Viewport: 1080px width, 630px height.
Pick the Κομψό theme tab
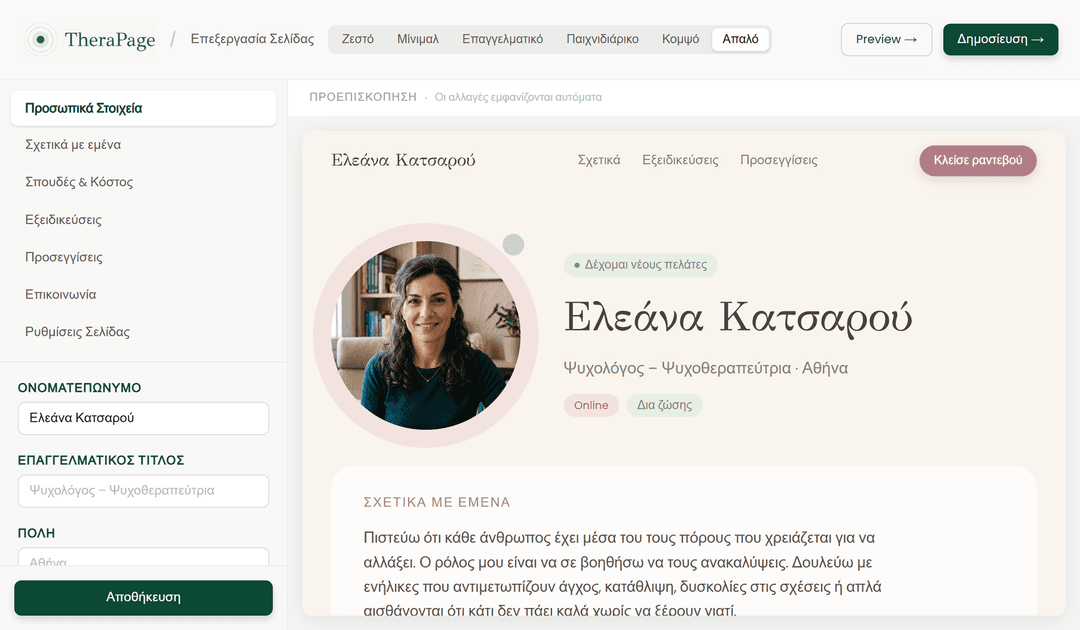coord(680,39)
